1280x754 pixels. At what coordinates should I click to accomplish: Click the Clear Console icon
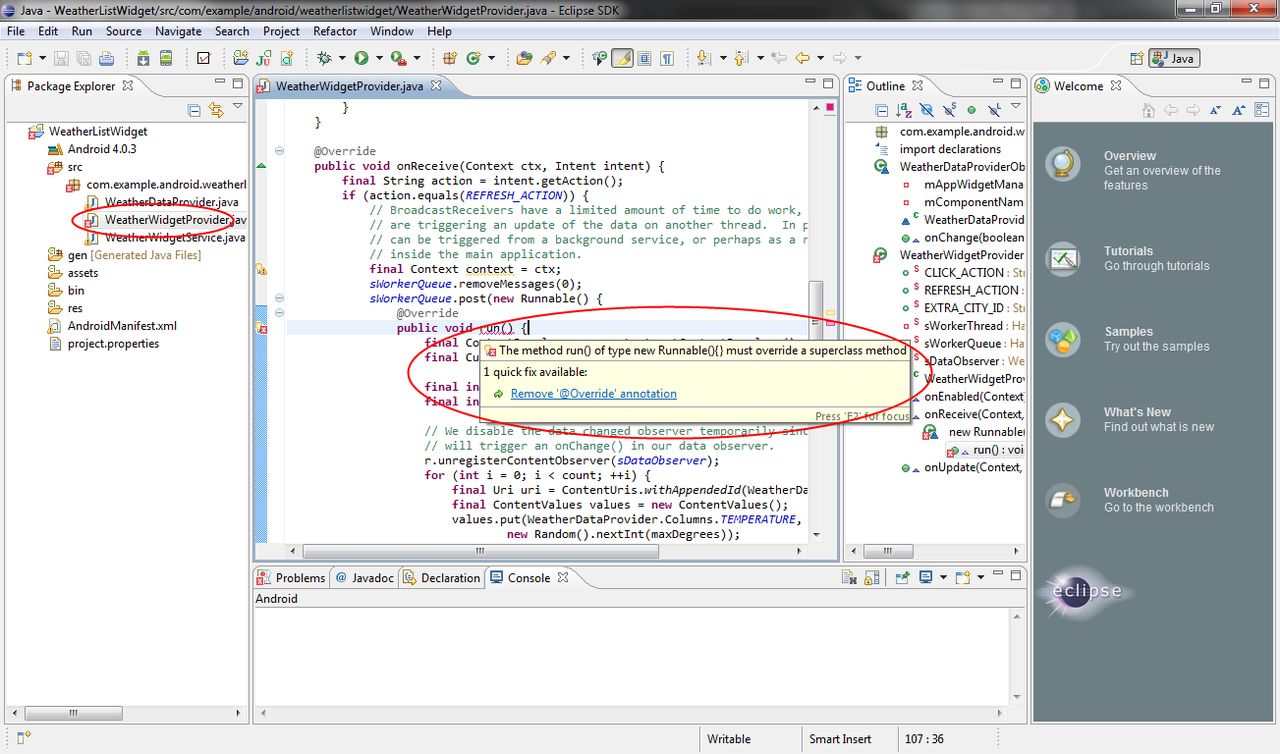(850, 577)
